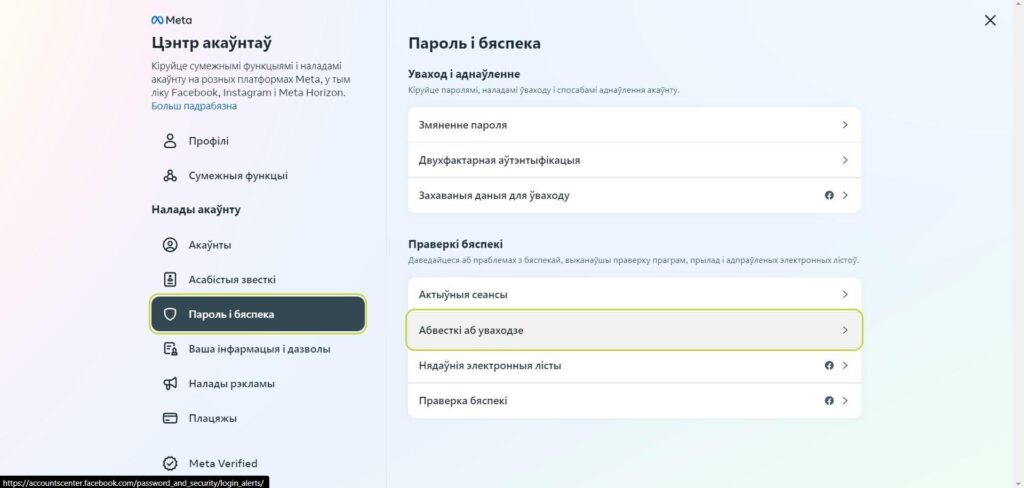Screen dimensions: 1024x488
Task: Open Двухфактарная аўтэнтыфікацыя option
Action: [634, 160]
